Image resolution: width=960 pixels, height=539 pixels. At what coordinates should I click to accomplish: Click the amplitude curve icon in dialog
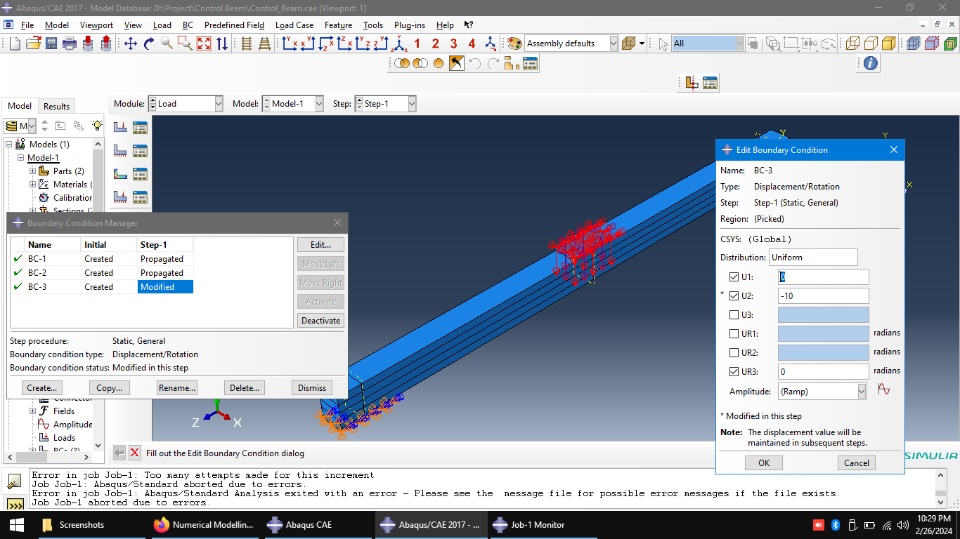click(883, 390)
